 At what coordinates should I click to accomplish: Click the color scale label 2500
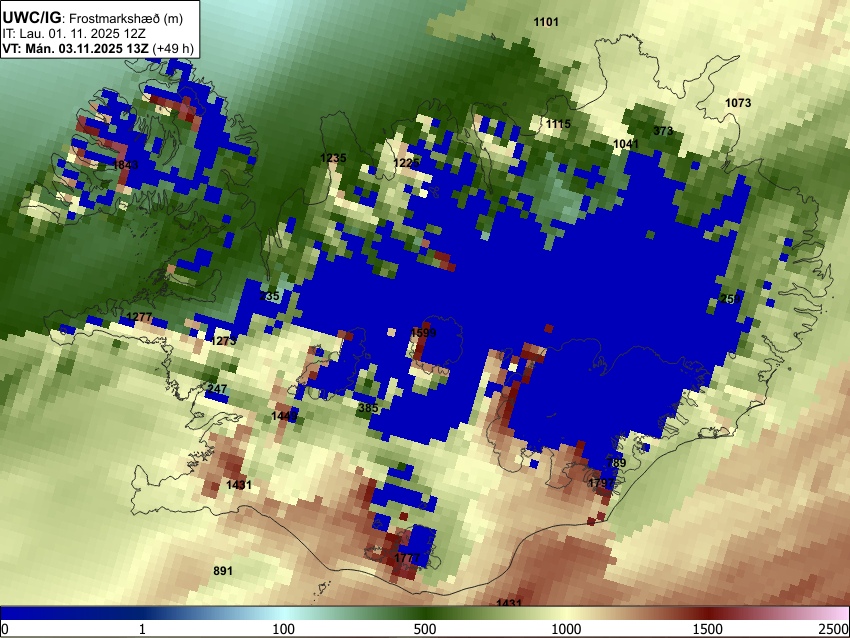click(835, 629)
